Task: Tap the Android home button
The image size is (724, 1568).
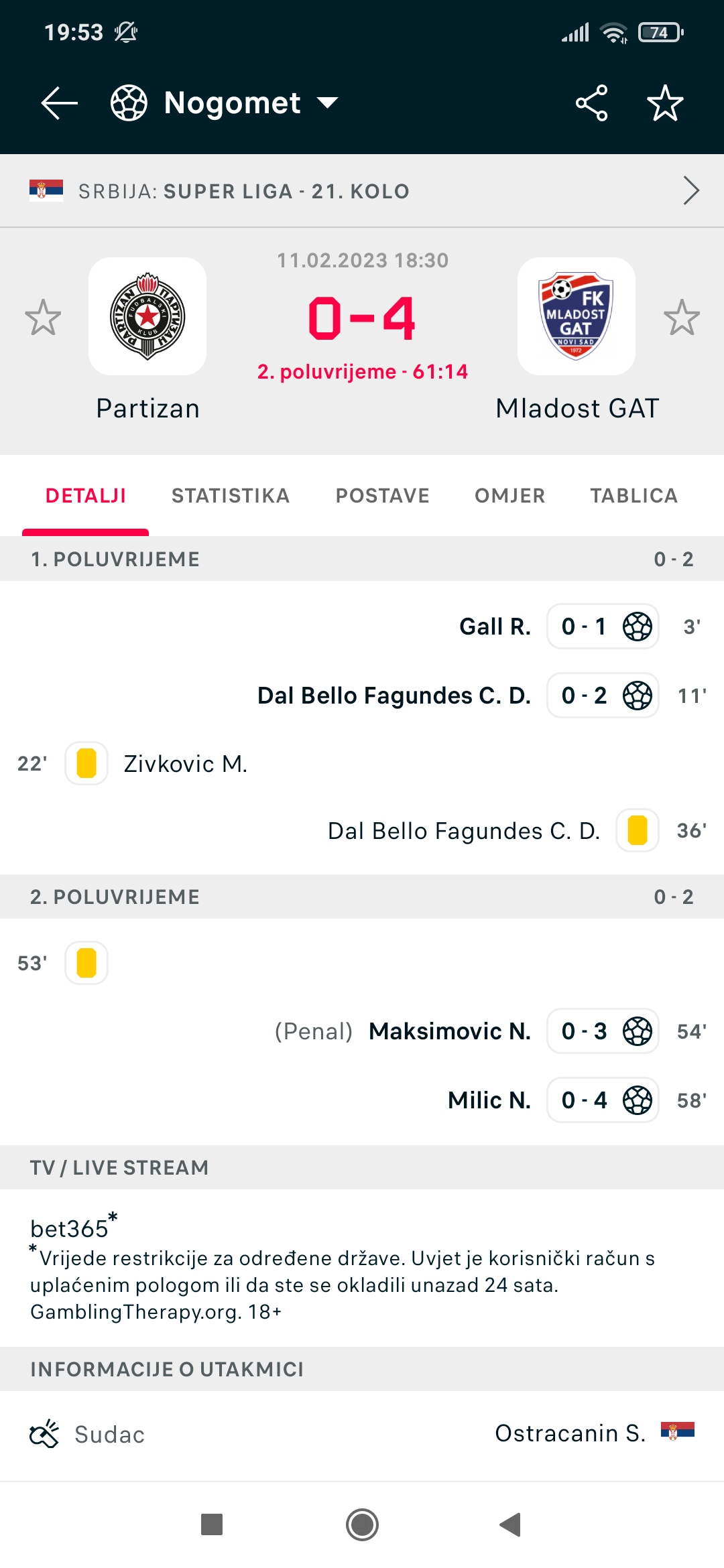Action: point(362,1525)
